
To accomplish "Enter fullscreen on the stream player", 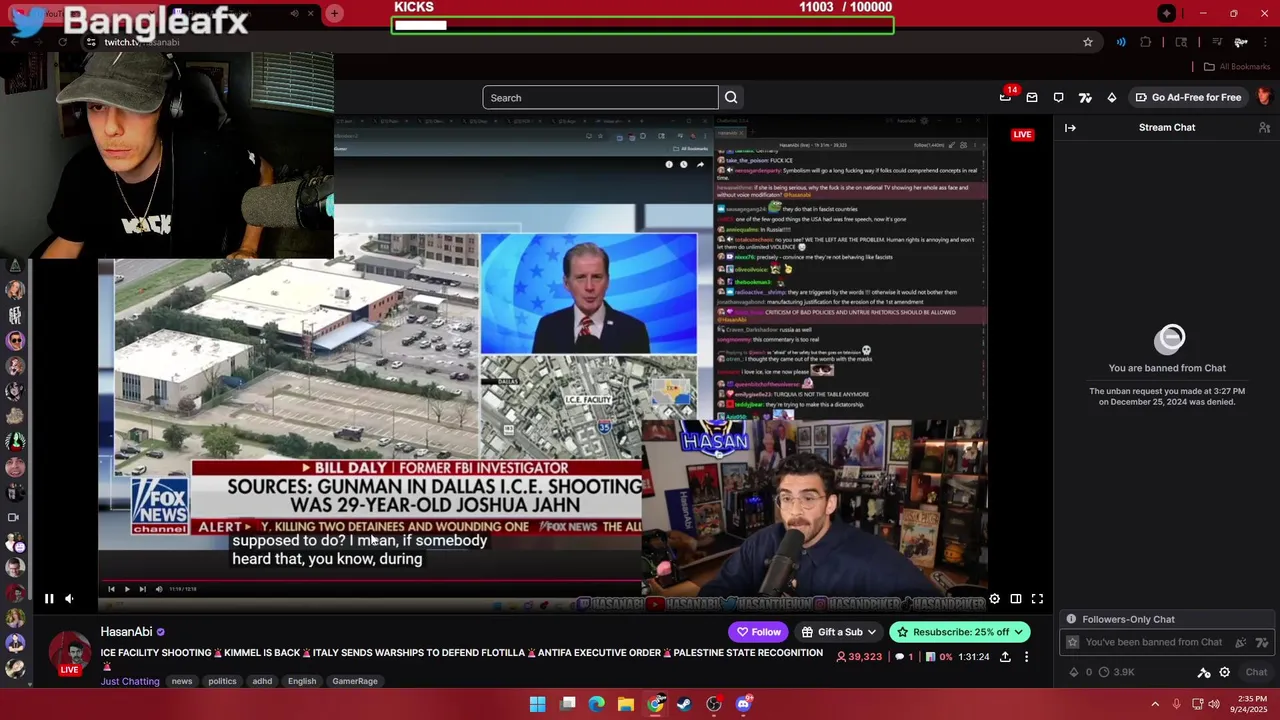I will [x=1037, y=599].
